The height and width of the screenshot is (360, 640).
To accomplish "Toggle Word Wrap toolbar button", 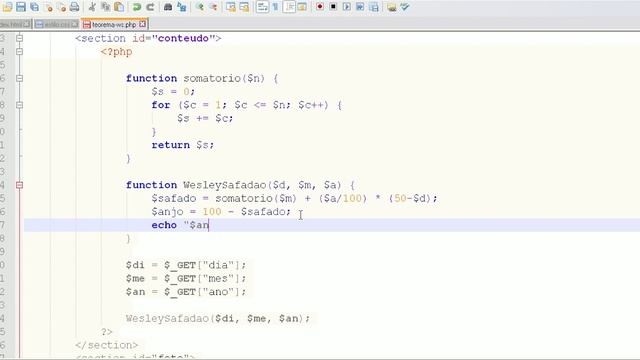I will point(262,7).
